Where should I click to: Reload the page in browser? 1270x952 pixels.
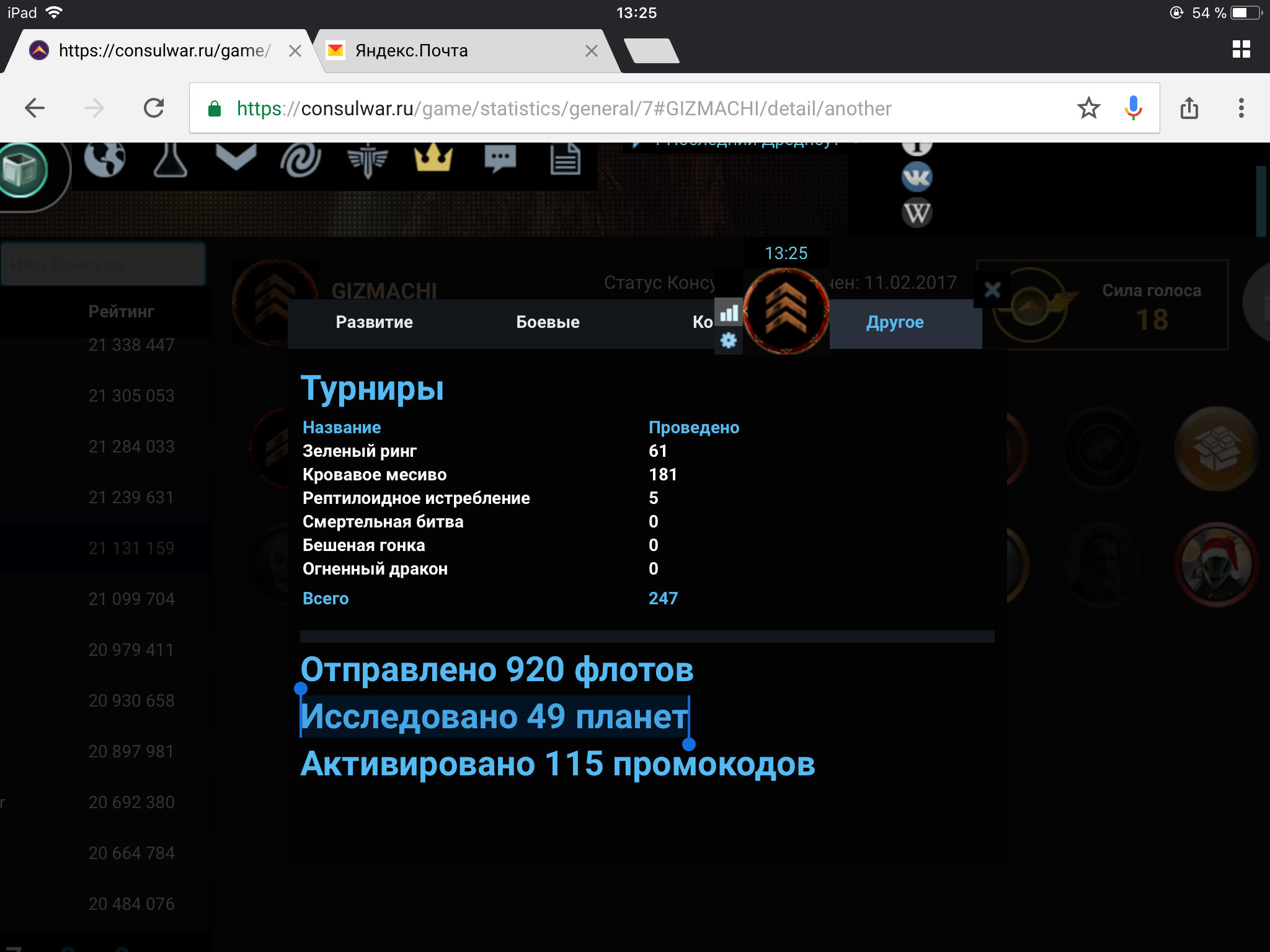click(x=154, y=108)
